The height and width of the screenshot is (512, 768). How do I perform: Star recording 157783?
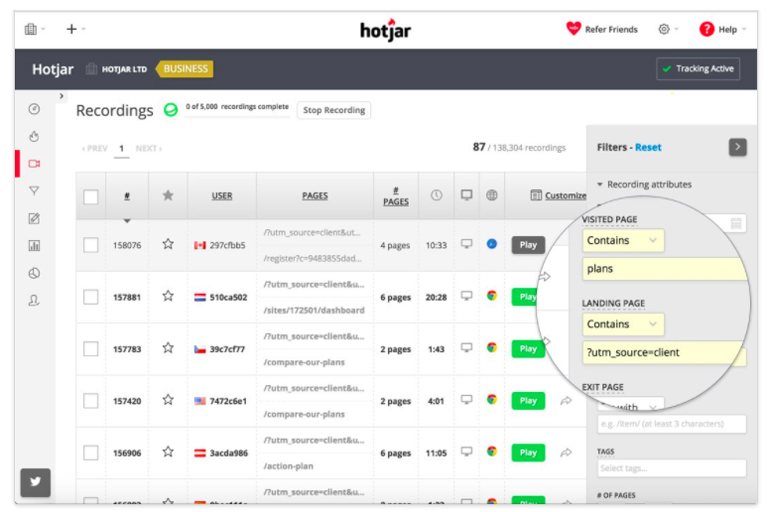pyautogui.click(x=168, y=348)
